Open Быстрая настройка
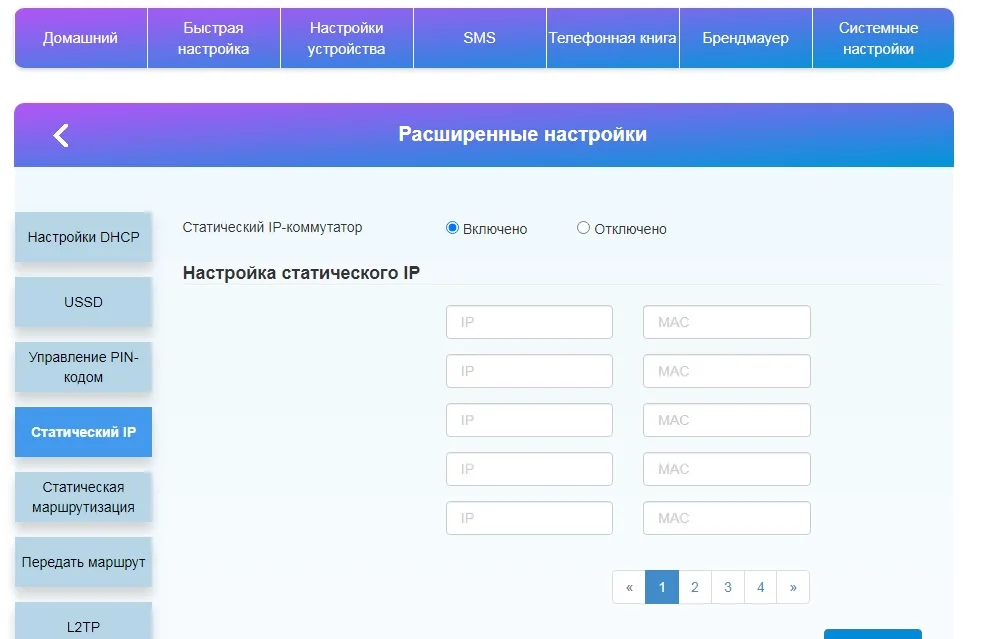 click(213, 37)
